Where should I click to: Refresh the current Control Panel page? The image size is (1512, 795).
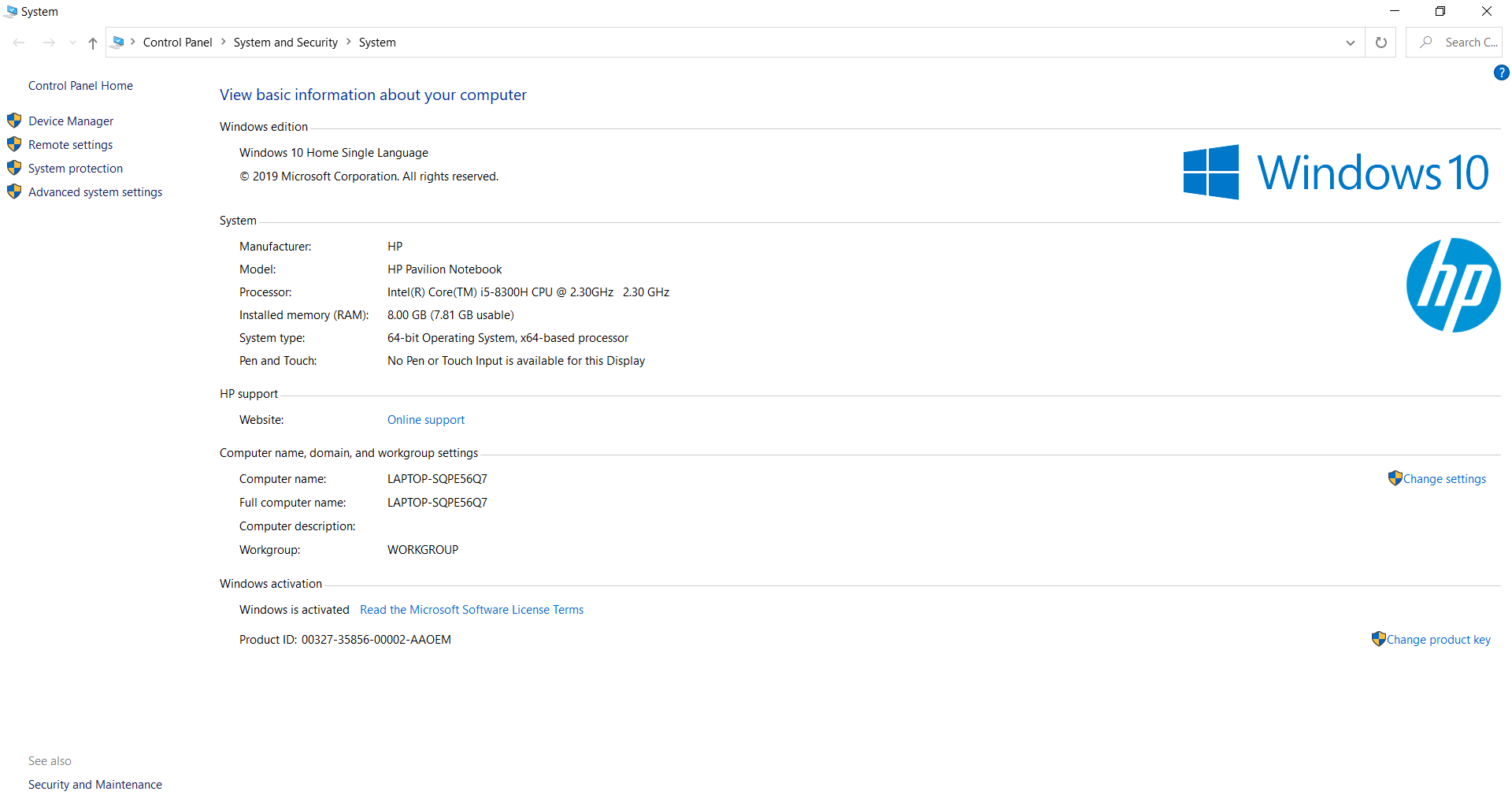[1380, 42]
